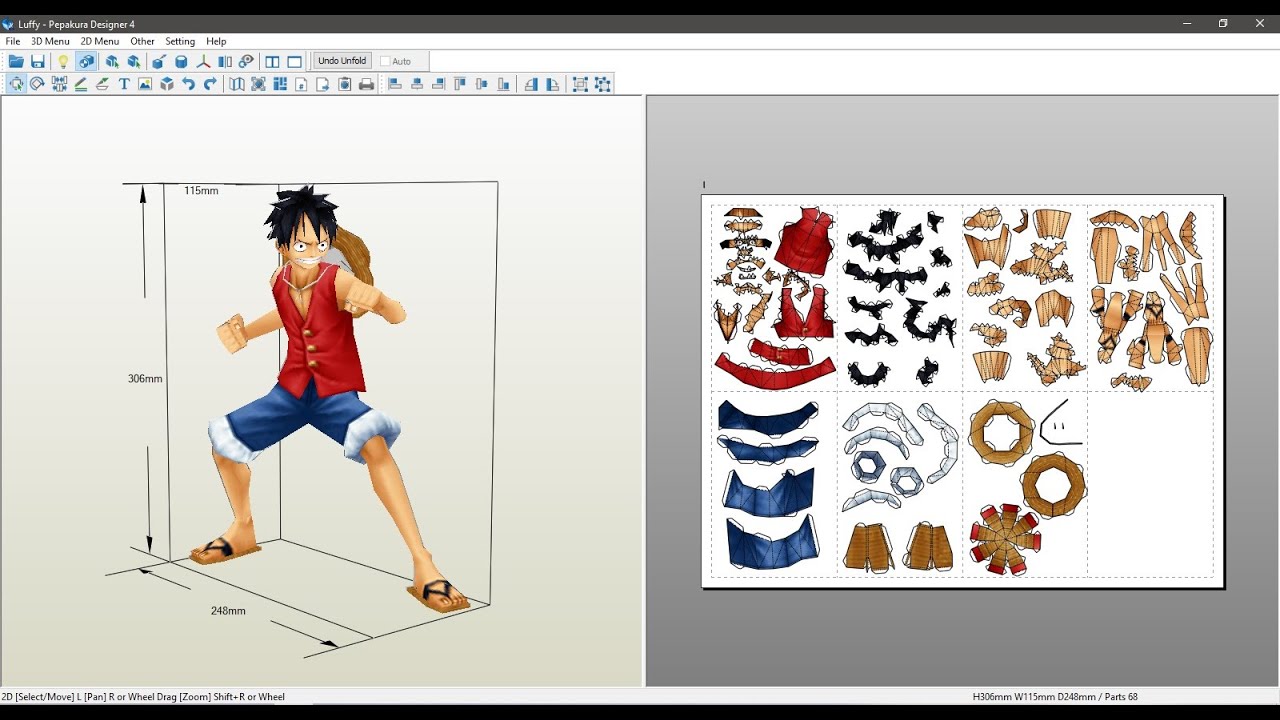Viewport: 1280px width, 720px height.
Task: Click the insert image icon
Action: pos(145,84)
